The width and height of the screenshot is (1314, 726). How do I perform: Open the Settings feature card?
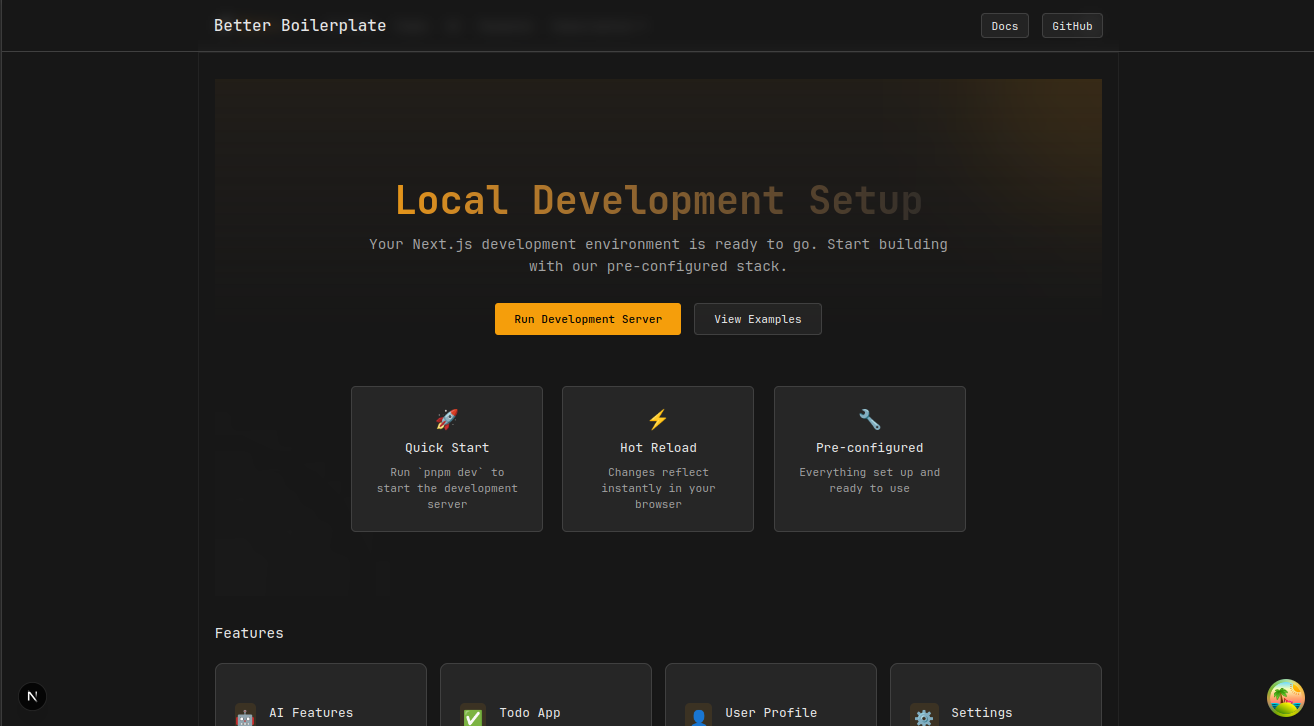point(996,695)
